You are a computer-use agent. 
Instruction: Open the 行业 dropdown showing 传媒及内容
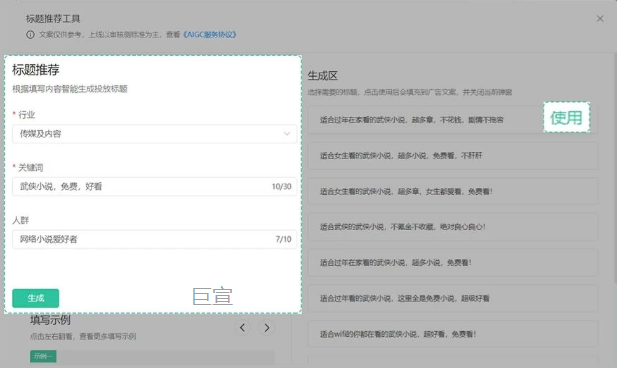(154, 134)
